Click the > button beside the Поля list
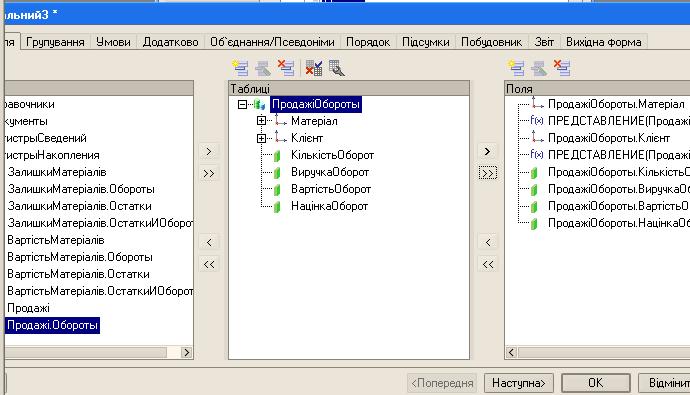The image size is (690, 395). (x=488, y=151)
